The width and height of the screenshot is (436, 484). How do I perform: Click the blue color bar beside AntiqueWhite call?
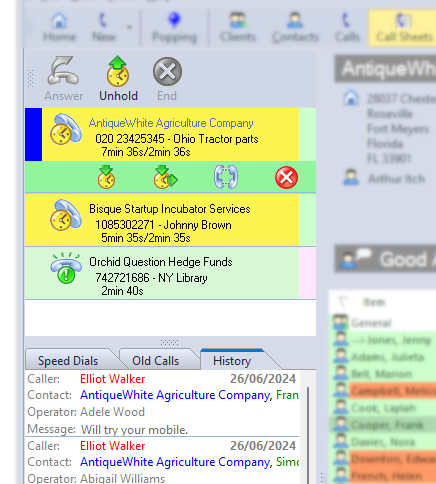pyautogui.click(x=33, y=135)
